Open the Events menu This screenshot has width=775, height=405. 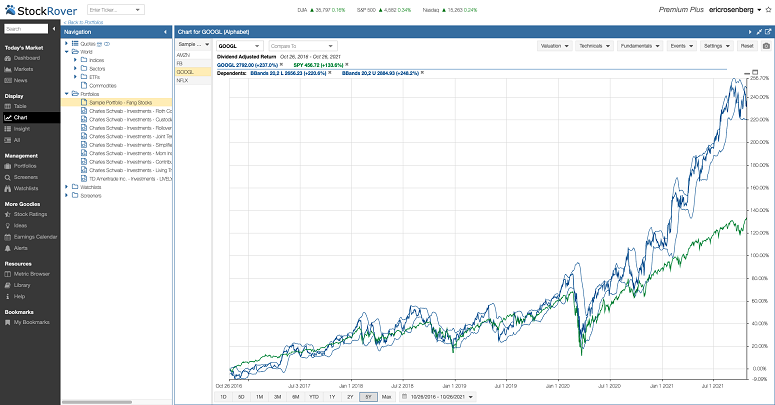click(681, 46)
